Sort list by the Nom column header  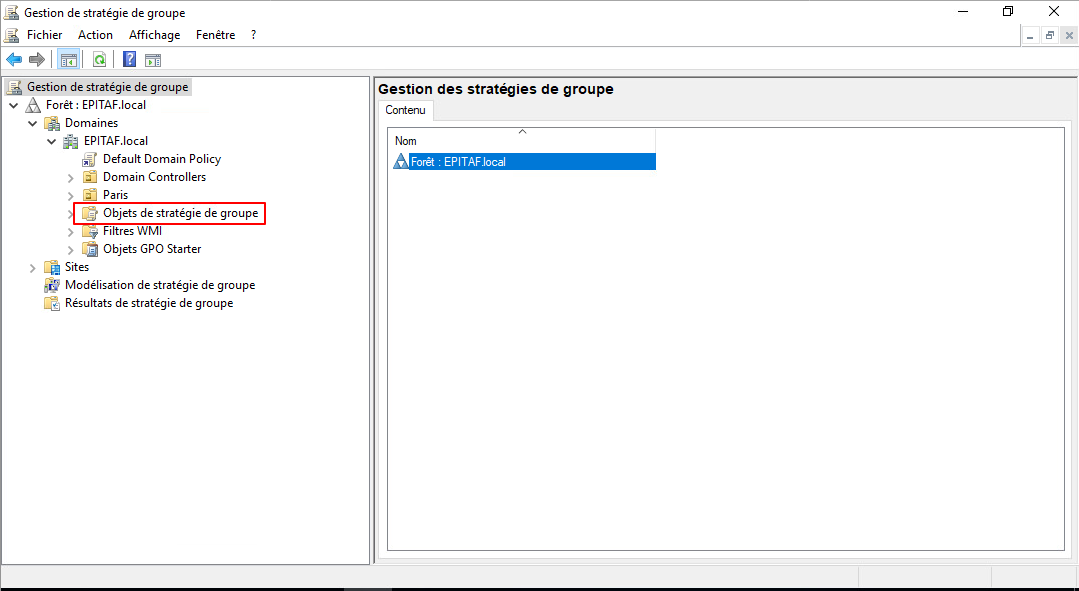(520, 141)
